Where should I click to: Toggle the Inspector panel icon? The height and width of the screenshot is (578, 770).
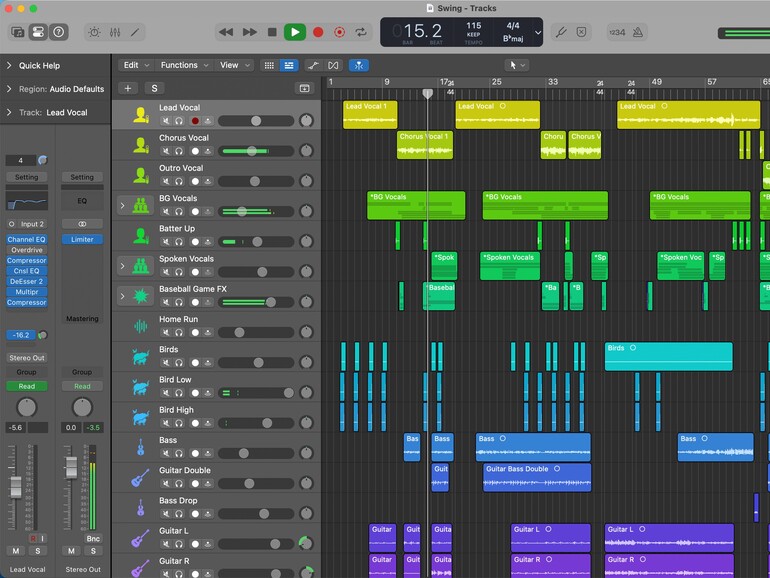coord(38,32)
